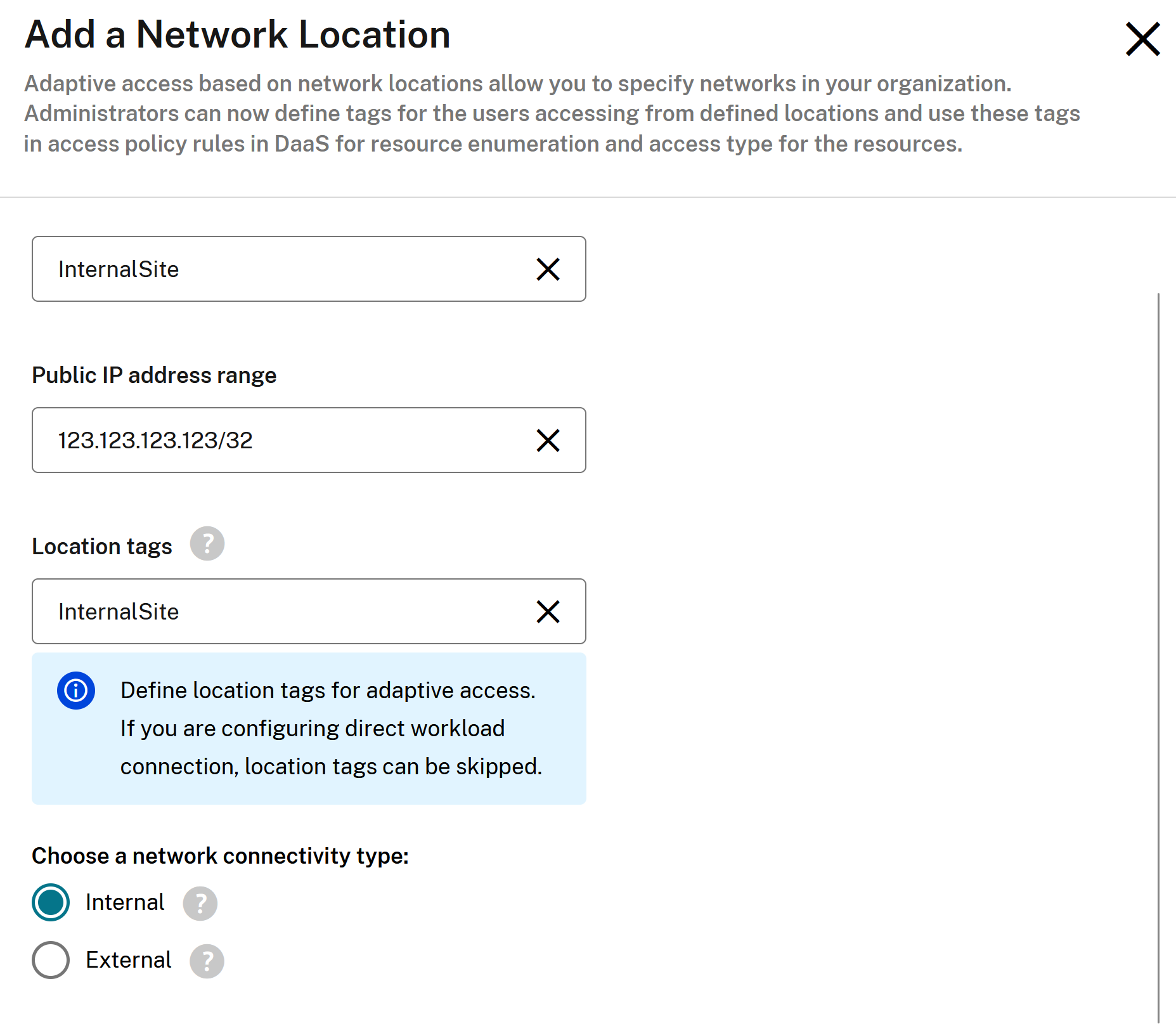Click 'Define location tags for adaptive access.' text
This screenshot has width=1176, height=1026.
coord(328,690)
